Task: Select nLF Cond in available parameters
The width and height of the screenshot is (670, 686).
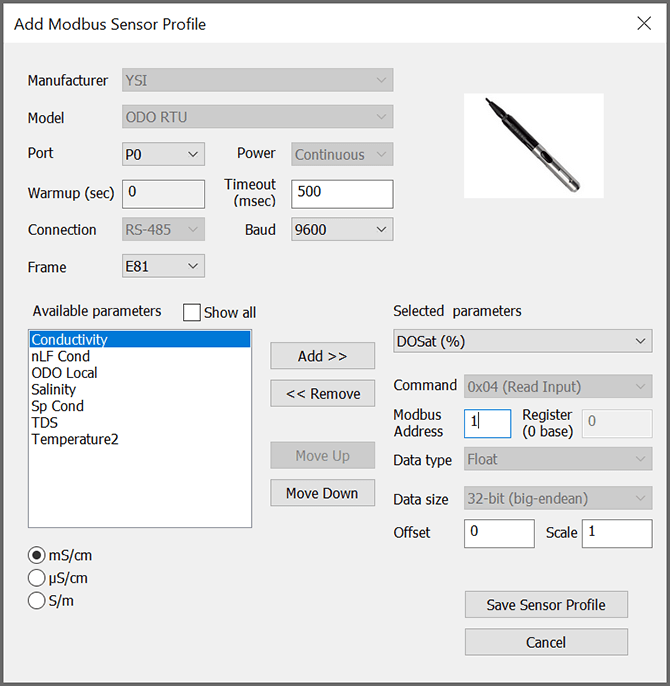Action: point(140,356)
